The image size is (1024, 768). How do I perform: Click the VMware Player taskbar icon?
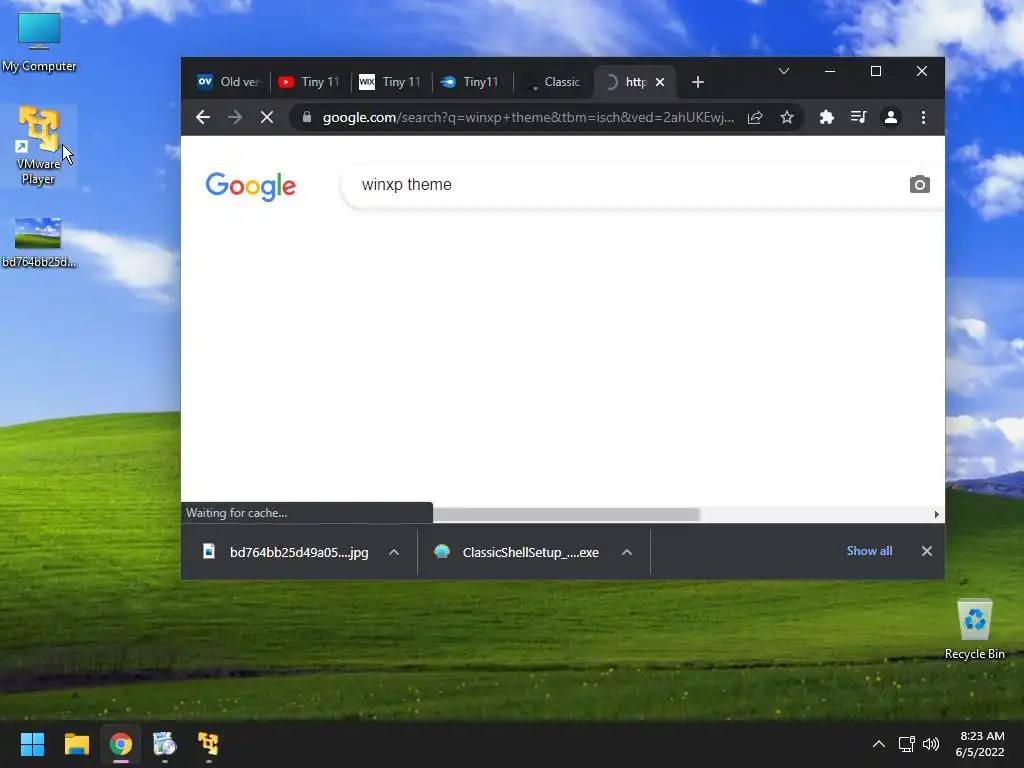click(x=208, y=744)
